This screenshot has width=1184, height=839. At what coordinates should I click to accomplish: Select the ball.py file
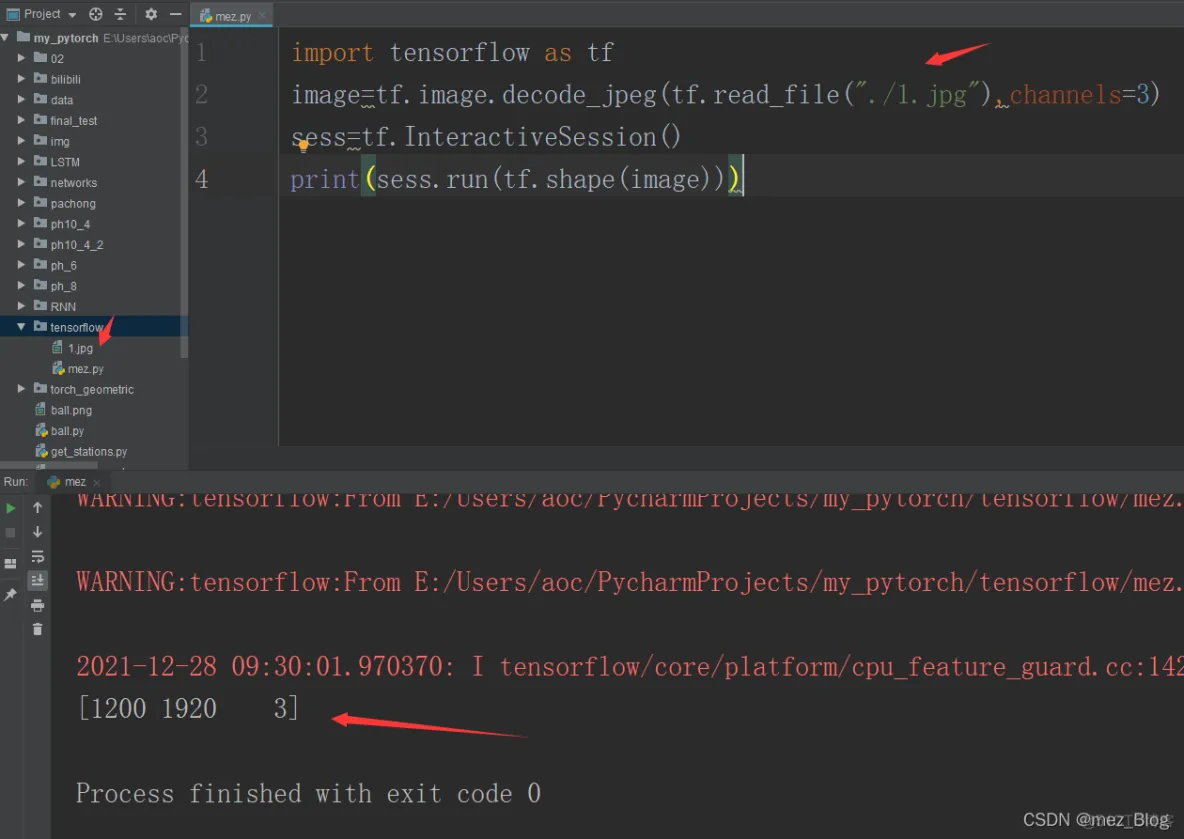tap(67, 430)
